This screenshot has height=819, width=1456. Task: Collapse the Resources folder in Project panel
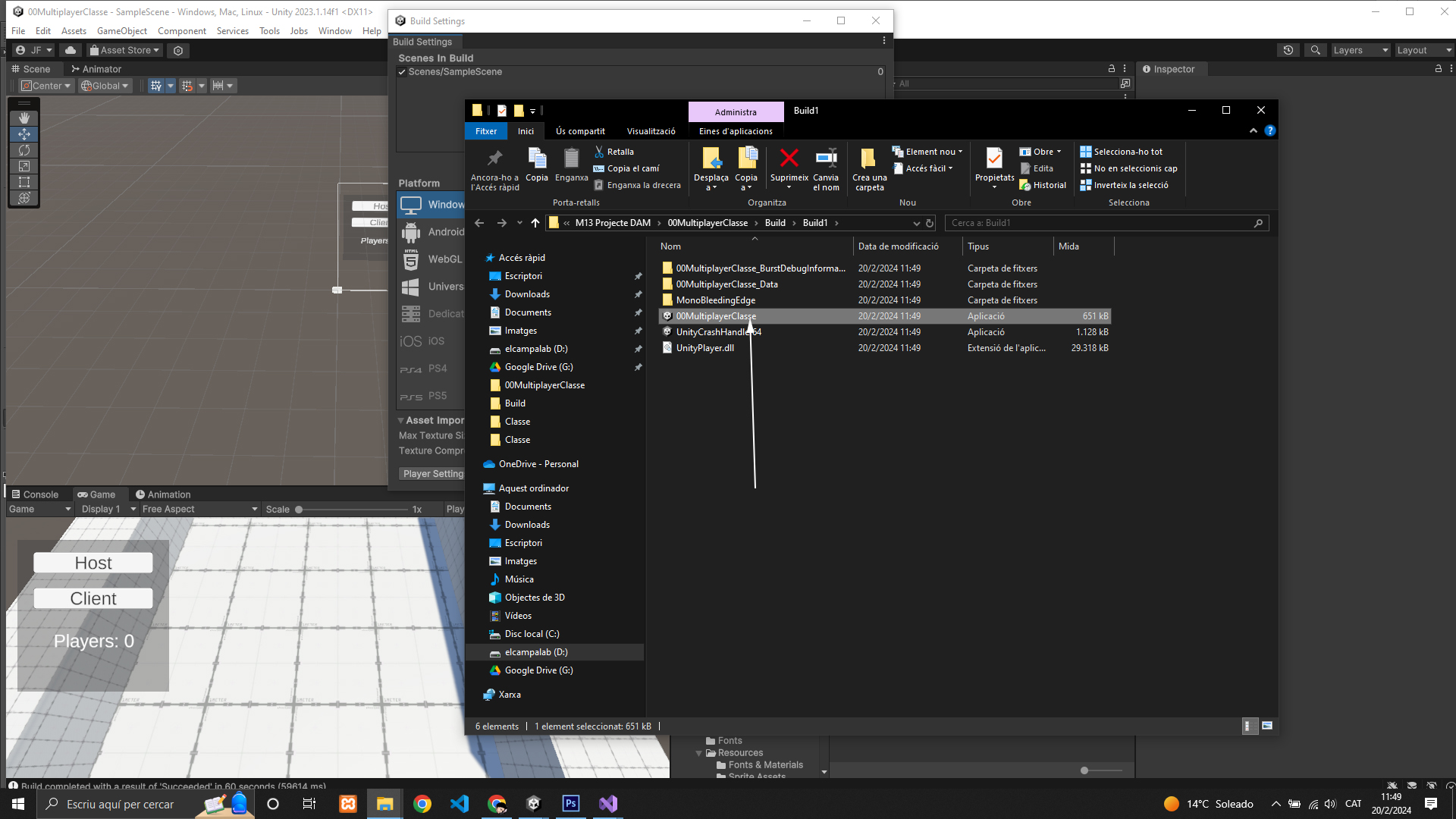698,753
